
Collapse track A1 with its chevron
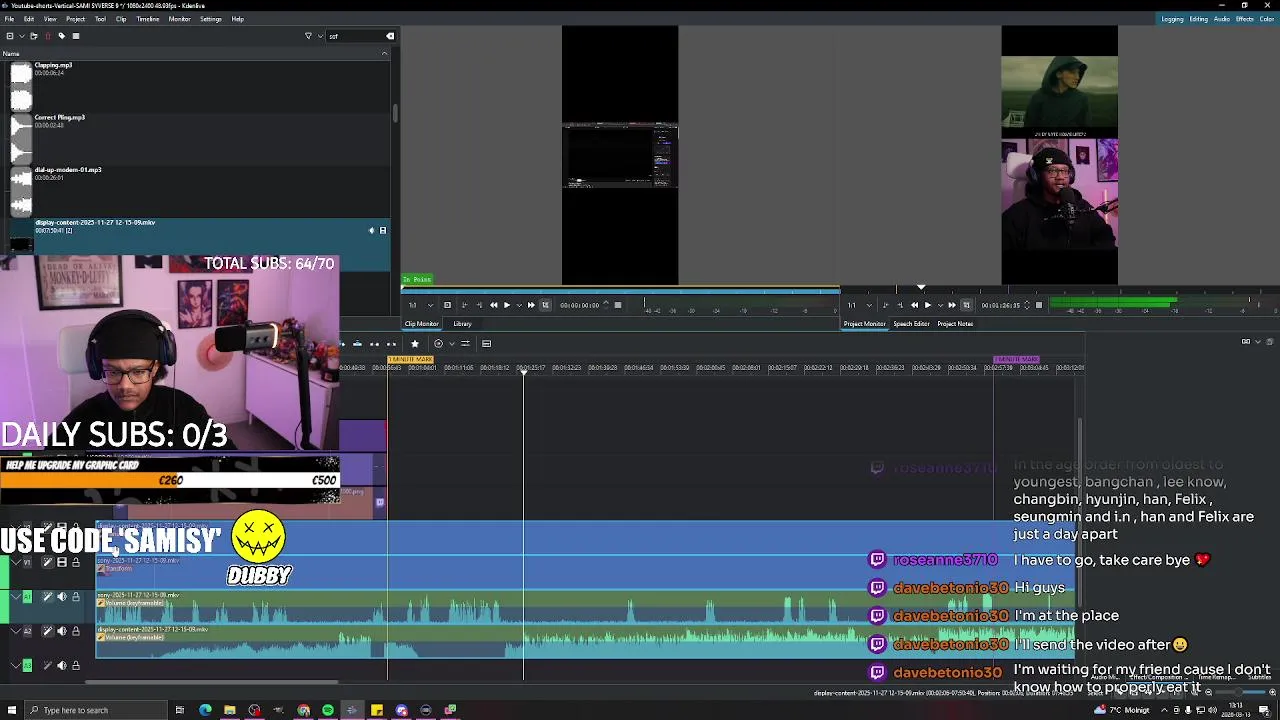16,597
